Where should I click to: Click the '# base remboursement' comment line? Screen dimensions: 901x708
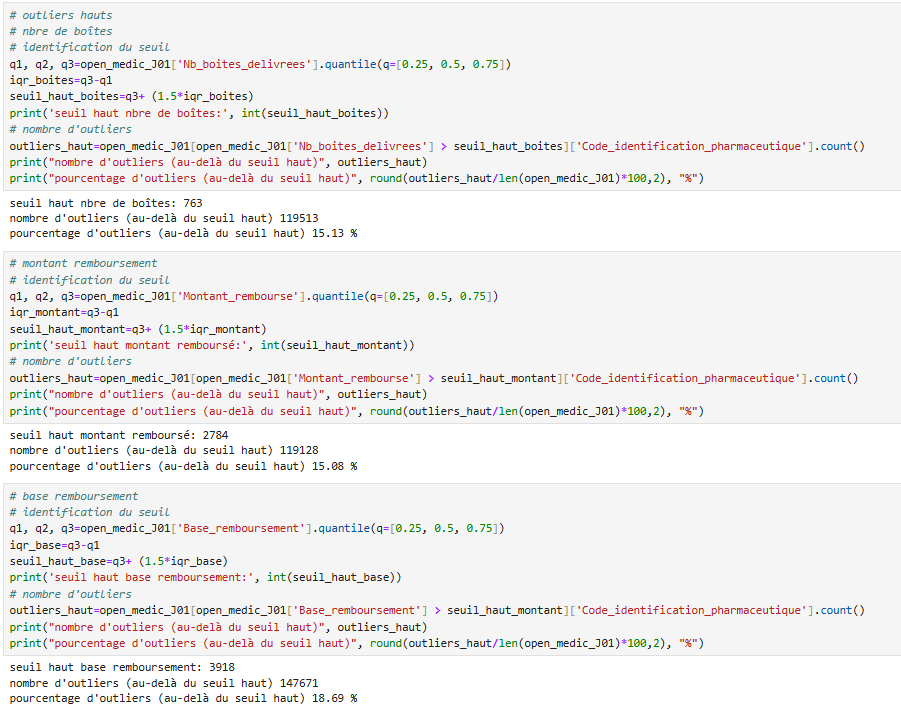click(x=74, y=496)
